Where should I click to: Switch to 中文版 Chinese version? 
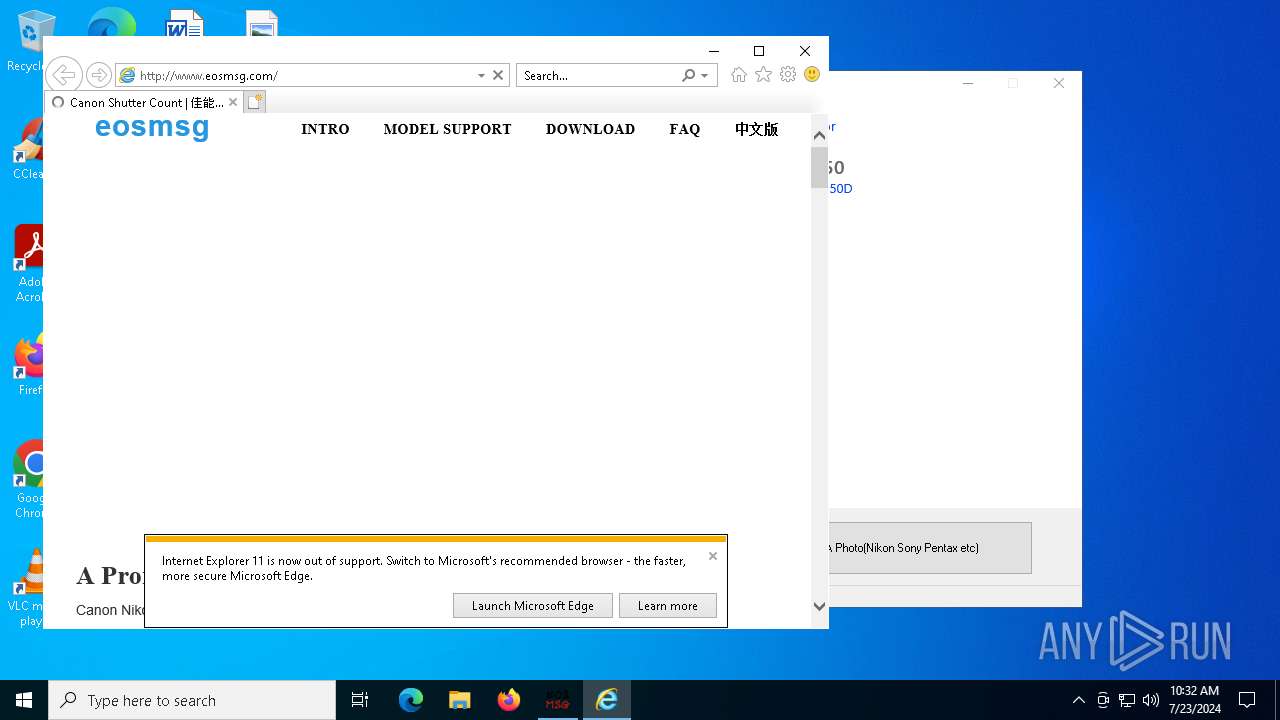[756, 129]
